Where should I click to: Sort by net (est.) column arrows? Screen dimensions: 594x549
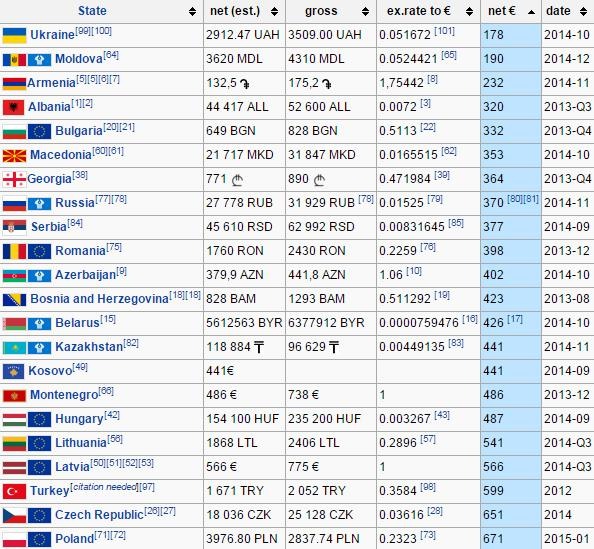tap(275, 11)
